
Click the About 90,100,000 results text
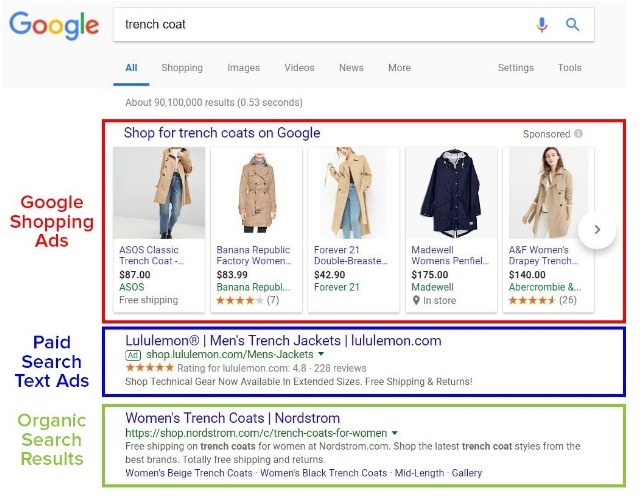click(x=214, y=102)
